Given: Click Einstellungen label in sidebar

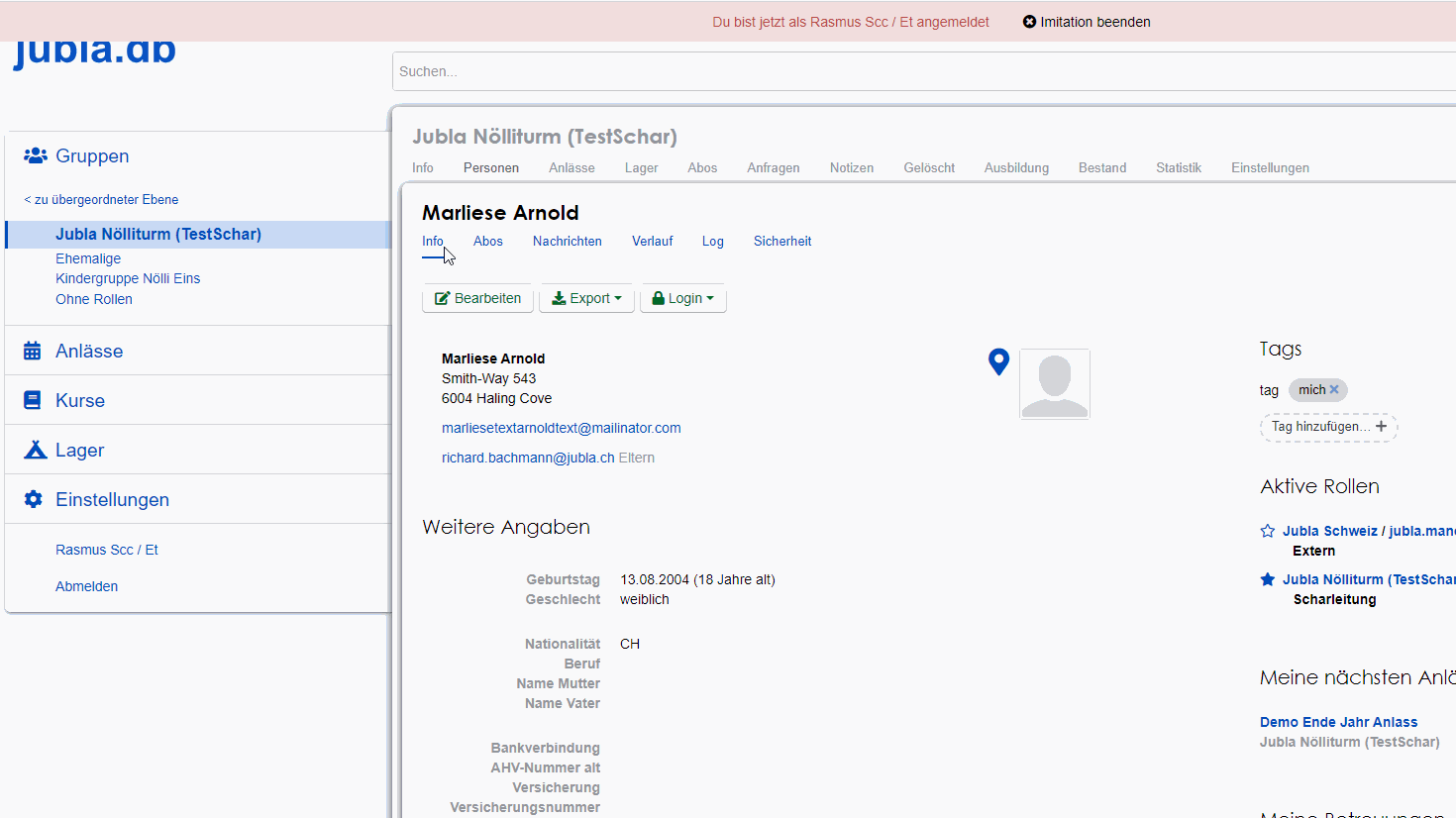Looking at the screenshot, I should click(112, 499).
